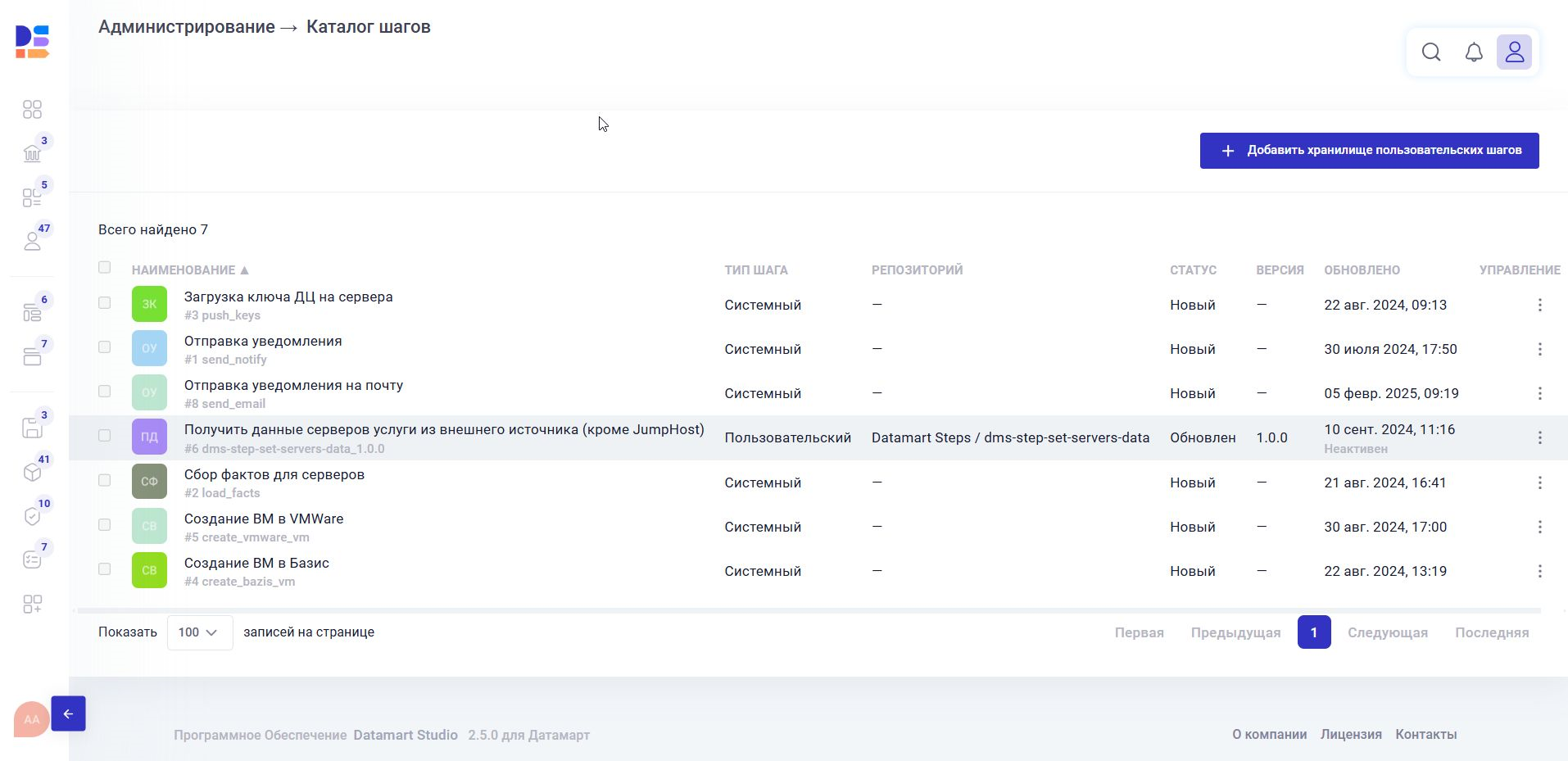Go to pagination page 1
The width and height of the screenshot is (1568, 761).
pyautogui.click(x=1313, y=632)
